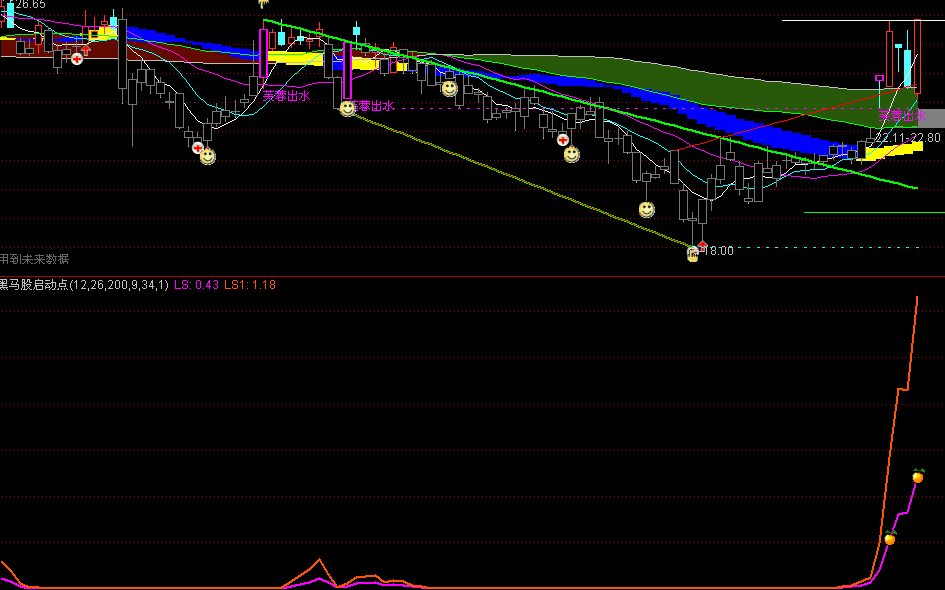Click the smiley sitting on the blue band
The image size is (945, 590).
coord(449,89)
